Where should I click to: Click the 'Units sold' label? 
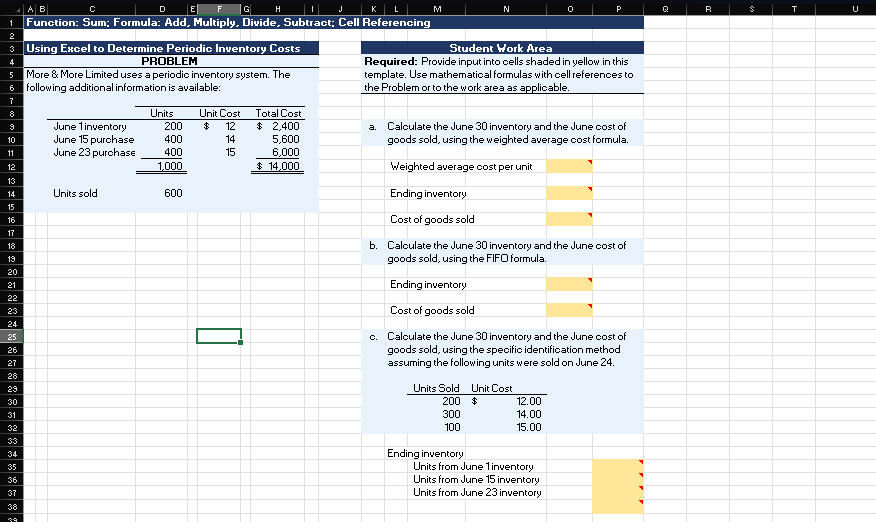(x=75, y=193)
